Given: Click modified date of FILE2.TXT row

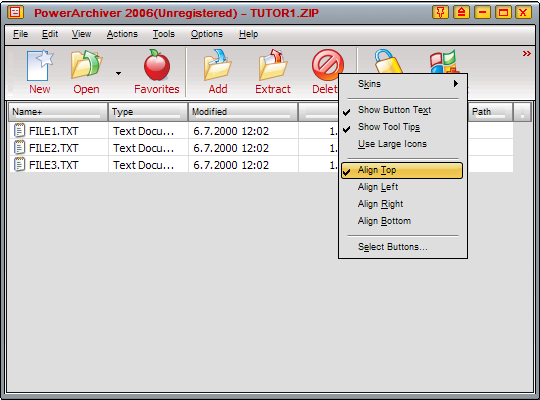Looking at the screenshot, I should [x=231, y=148].
